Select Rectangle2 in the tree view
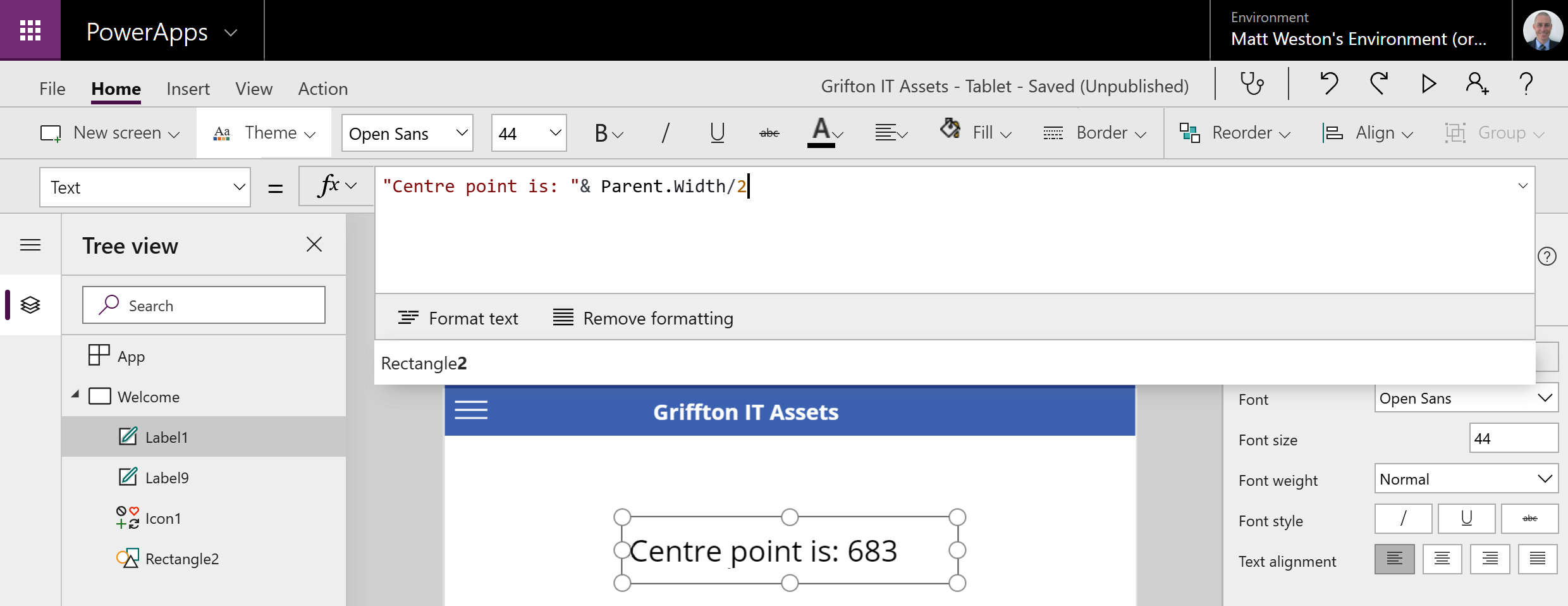 [204, 559]
